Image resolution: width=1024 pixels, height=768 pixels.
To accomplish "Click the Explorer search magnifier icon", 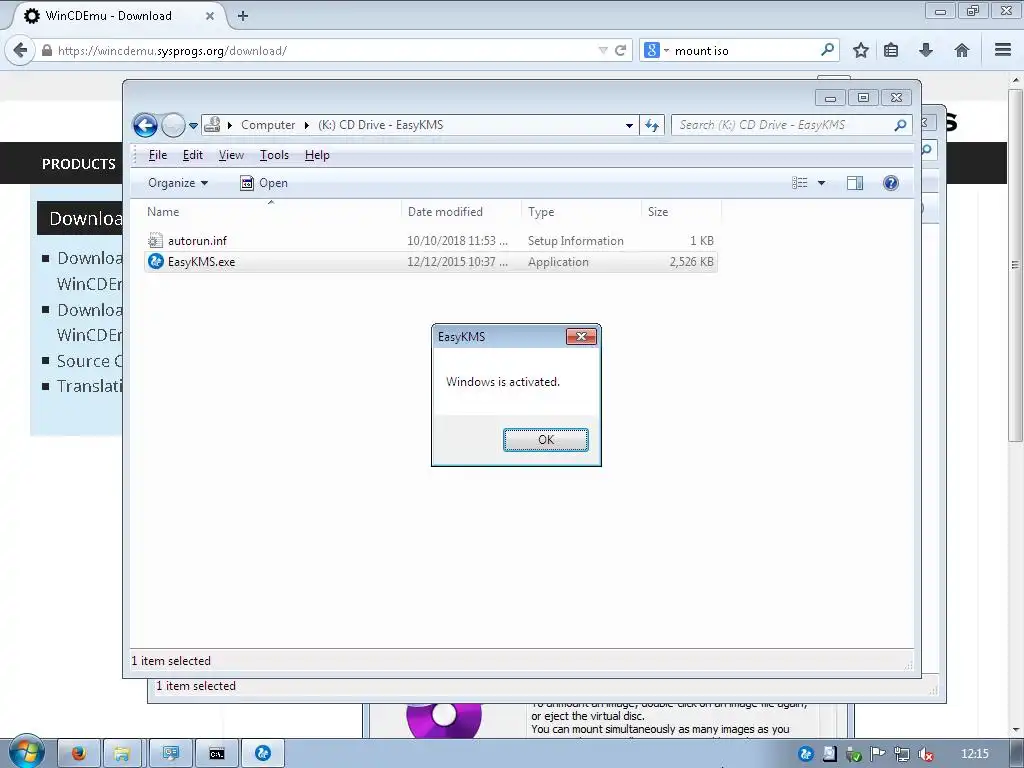I will coord(901,125).
